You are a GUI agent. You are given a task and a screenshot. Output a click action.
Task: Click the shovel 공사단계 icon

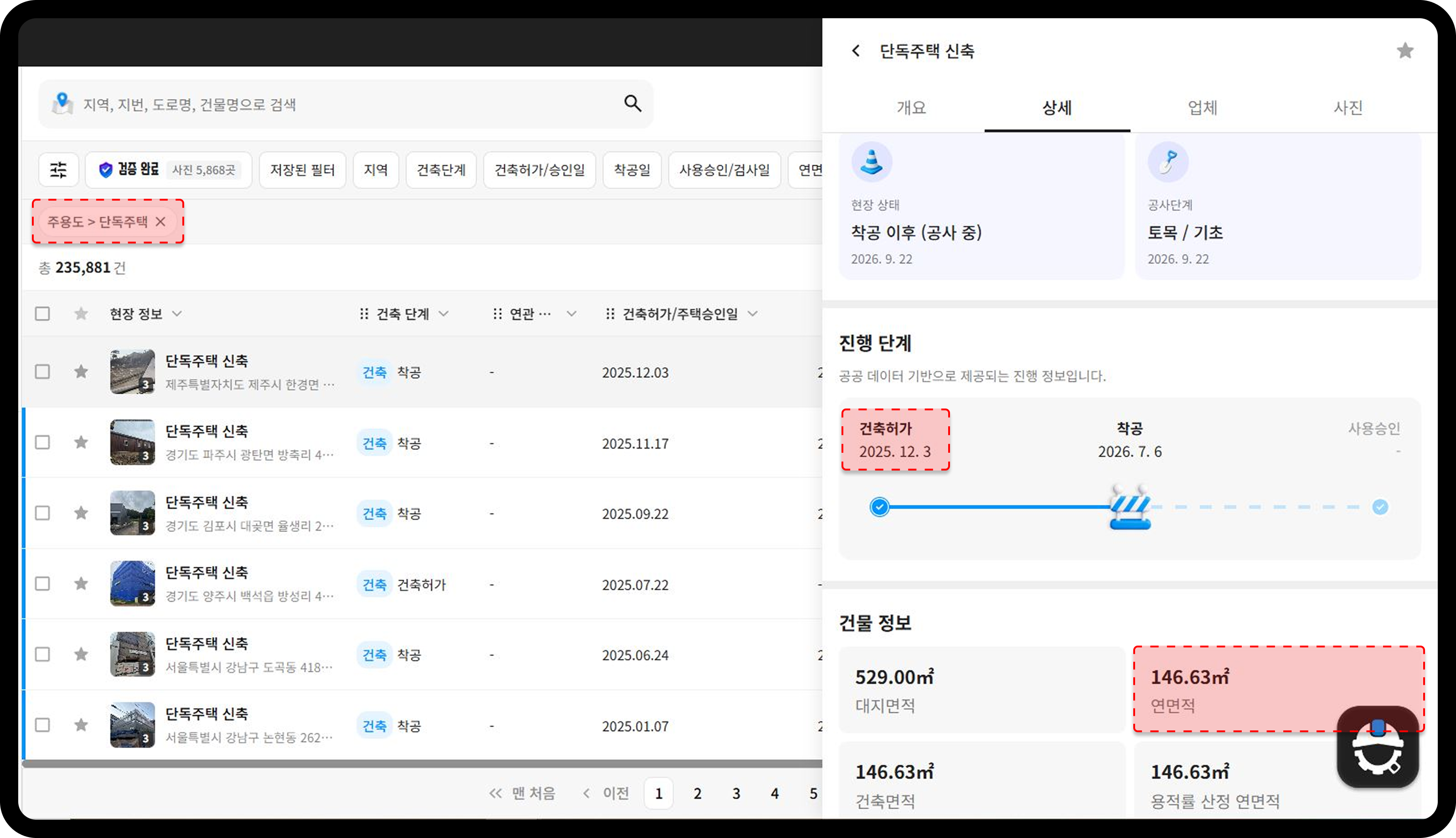click(x=1168, y=162)
